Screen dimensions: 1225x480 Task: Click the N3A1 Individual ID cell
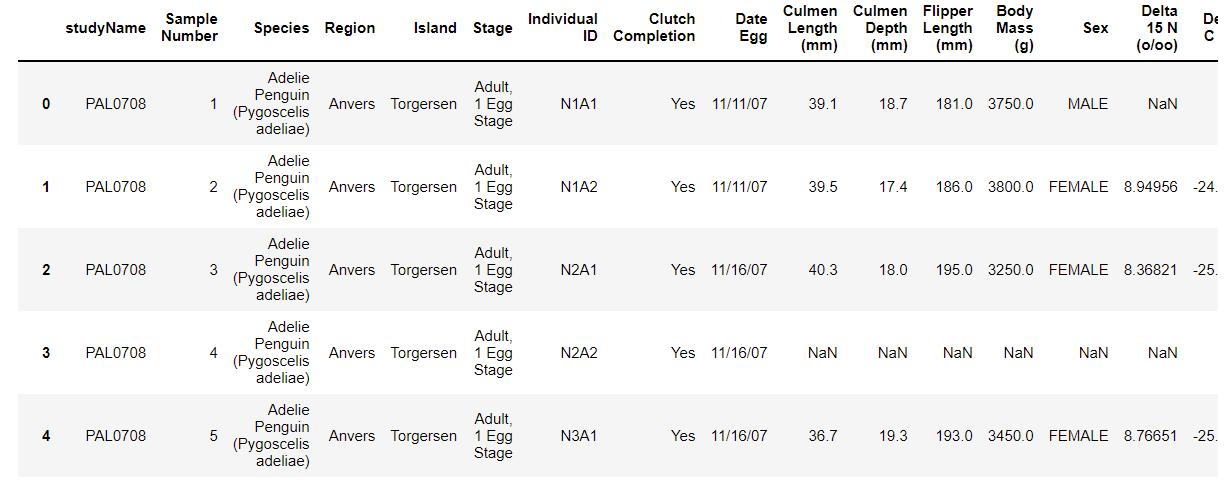(x=578, y=436)
